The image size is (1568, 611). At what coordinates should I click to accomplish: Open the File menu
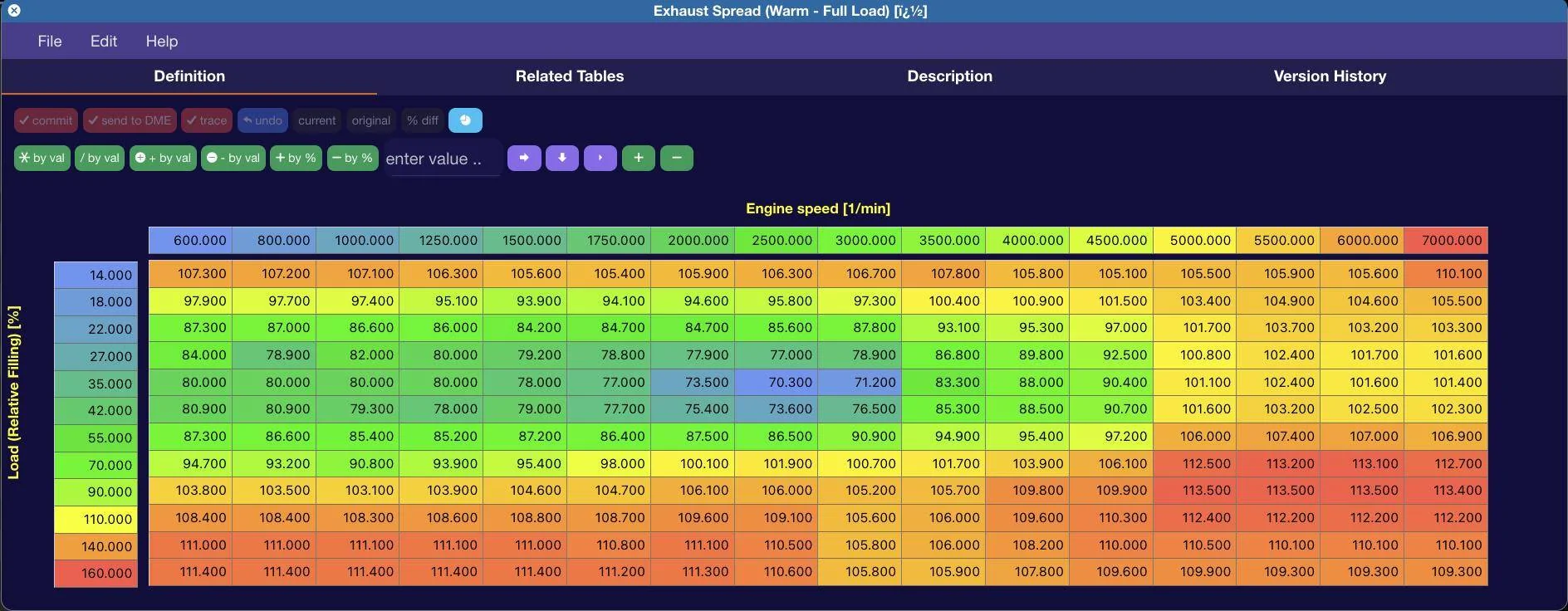pyautogui.click(x=50, y=41)
